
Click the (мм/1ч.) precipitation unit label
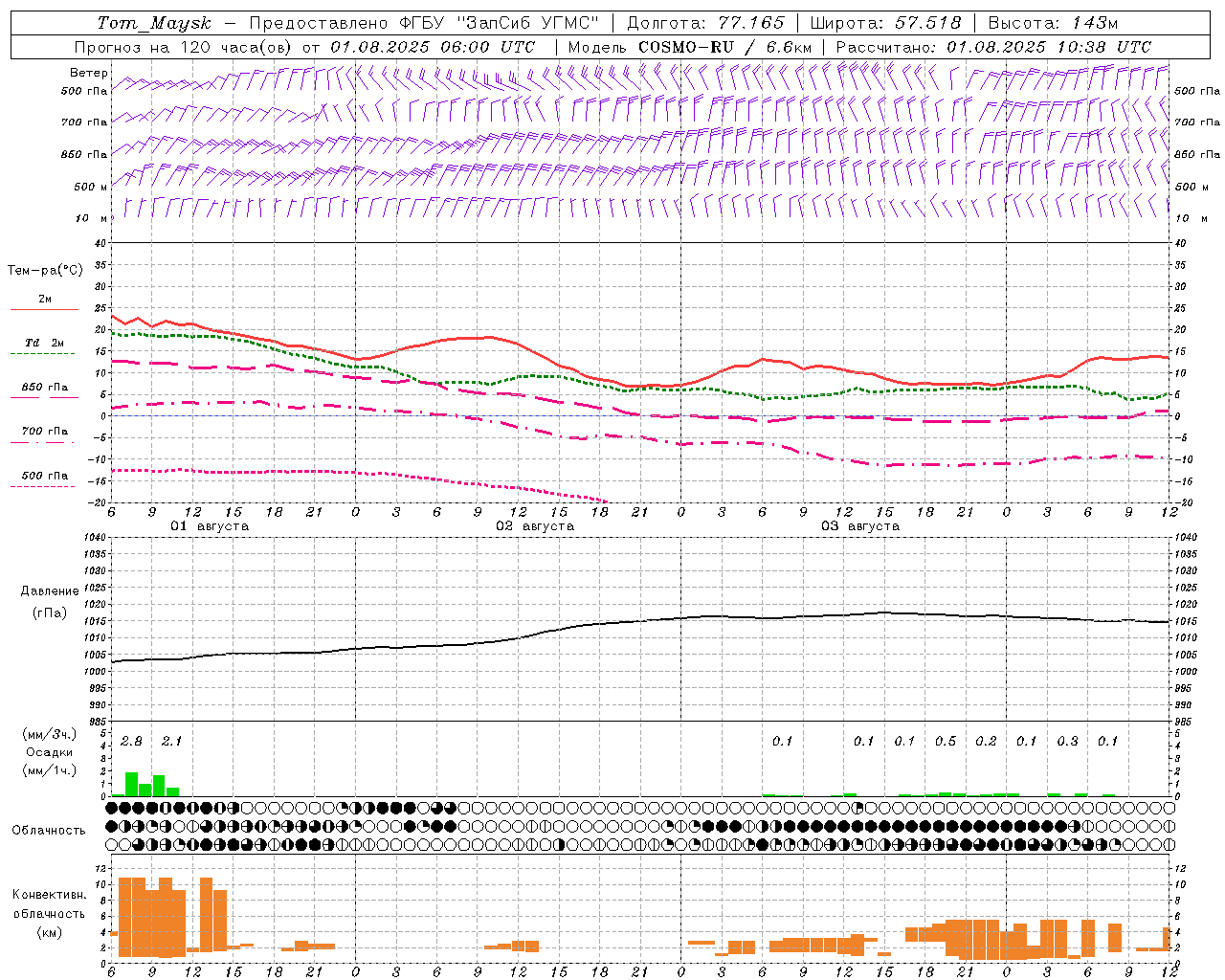click(49, 770)
